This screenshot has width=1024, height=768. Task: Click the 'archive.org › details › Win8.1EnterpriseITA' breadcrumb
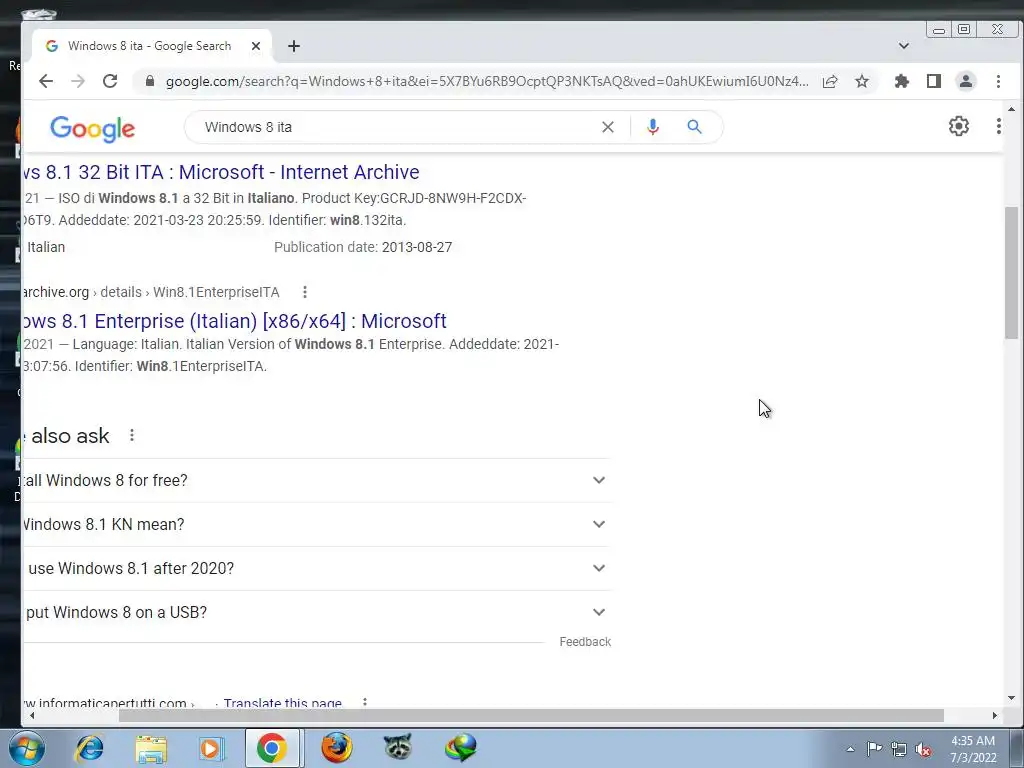[x=151, y=292]
